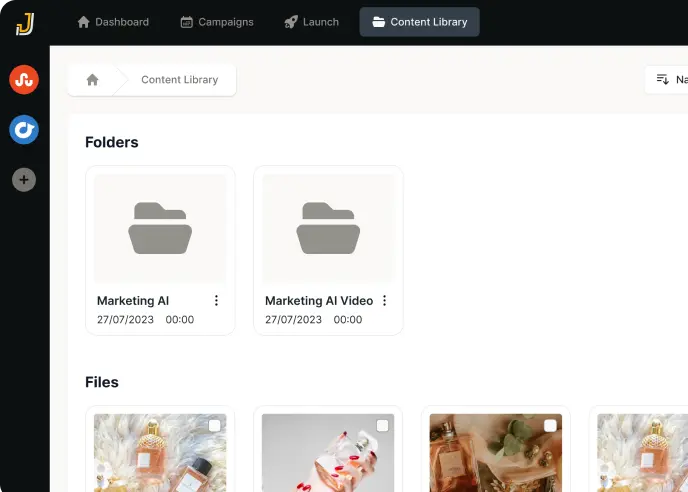Click the folder icon beside Content Library tab
This screenshot has width=688, height=492.
coord(379,22)
